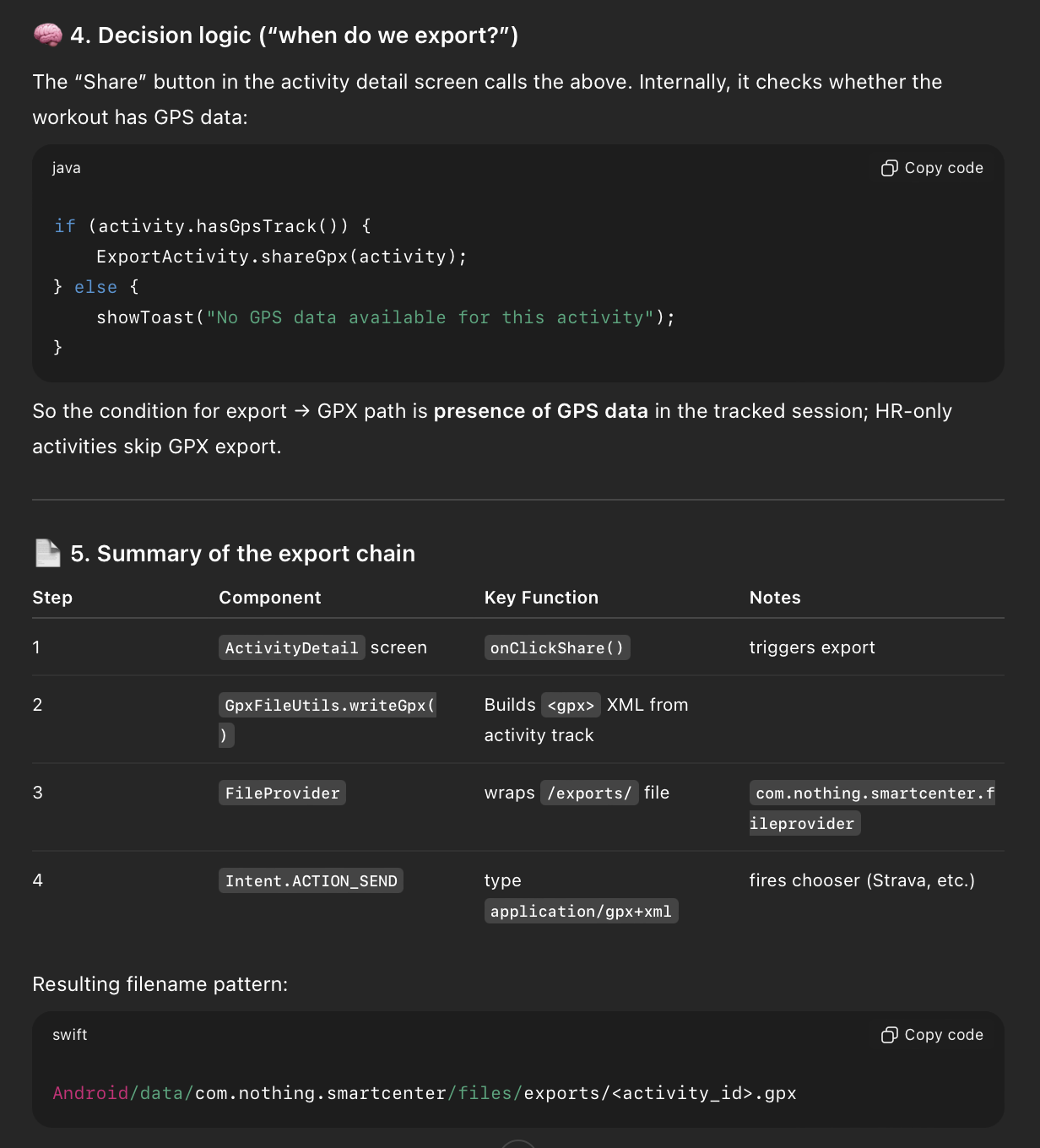1040x1148 pixels.
Task: Click the "5. Summary of the export chain" heading
Action: [x=242, y=554]
